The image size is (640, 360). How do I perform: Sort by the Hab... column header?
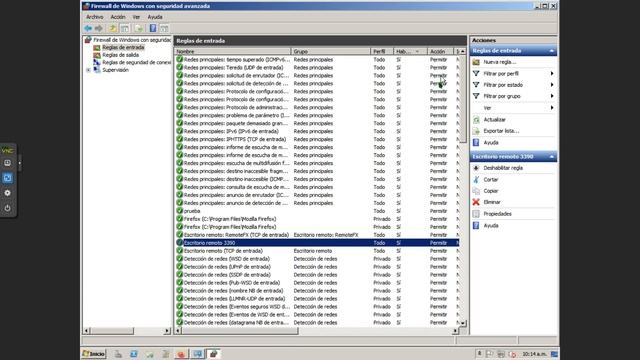410,51
